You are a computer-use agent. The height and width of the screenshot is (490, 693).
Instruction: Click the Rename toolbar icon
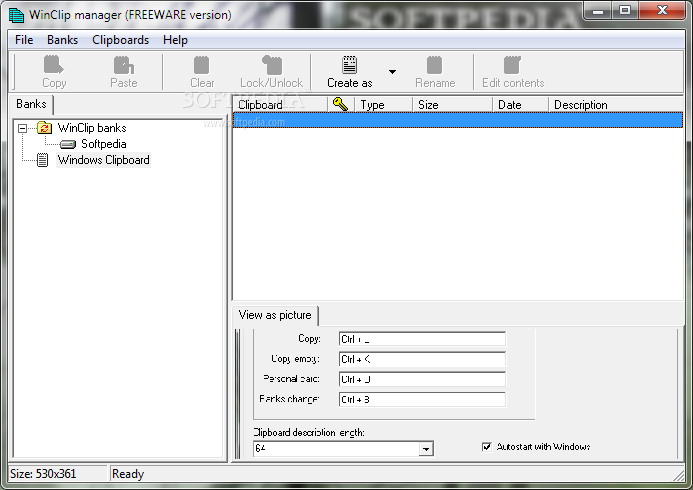(434, 65)
